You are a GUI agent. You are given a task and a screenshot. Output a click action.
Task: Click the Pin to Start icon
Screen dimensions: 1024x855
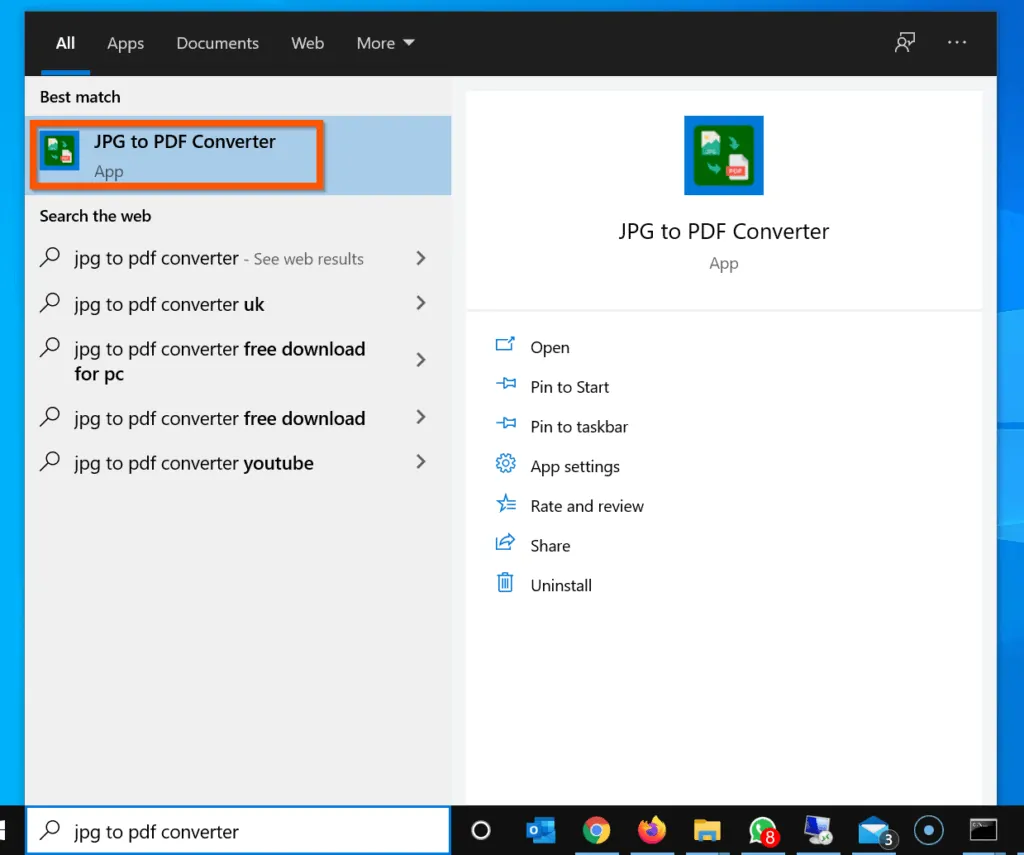[504, 386]
